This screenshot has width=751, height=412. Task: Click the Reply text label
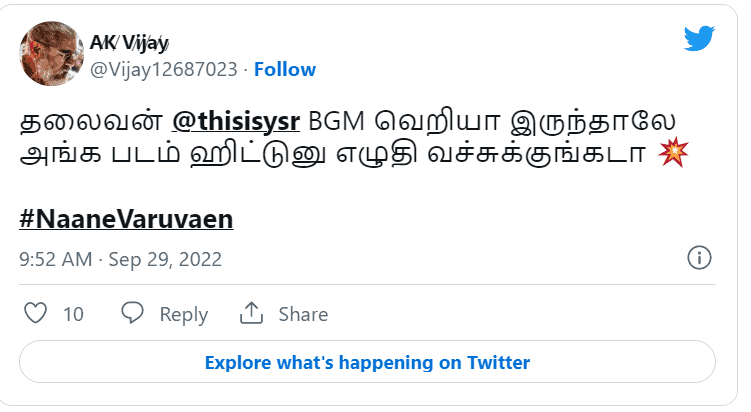click(183, 314)
